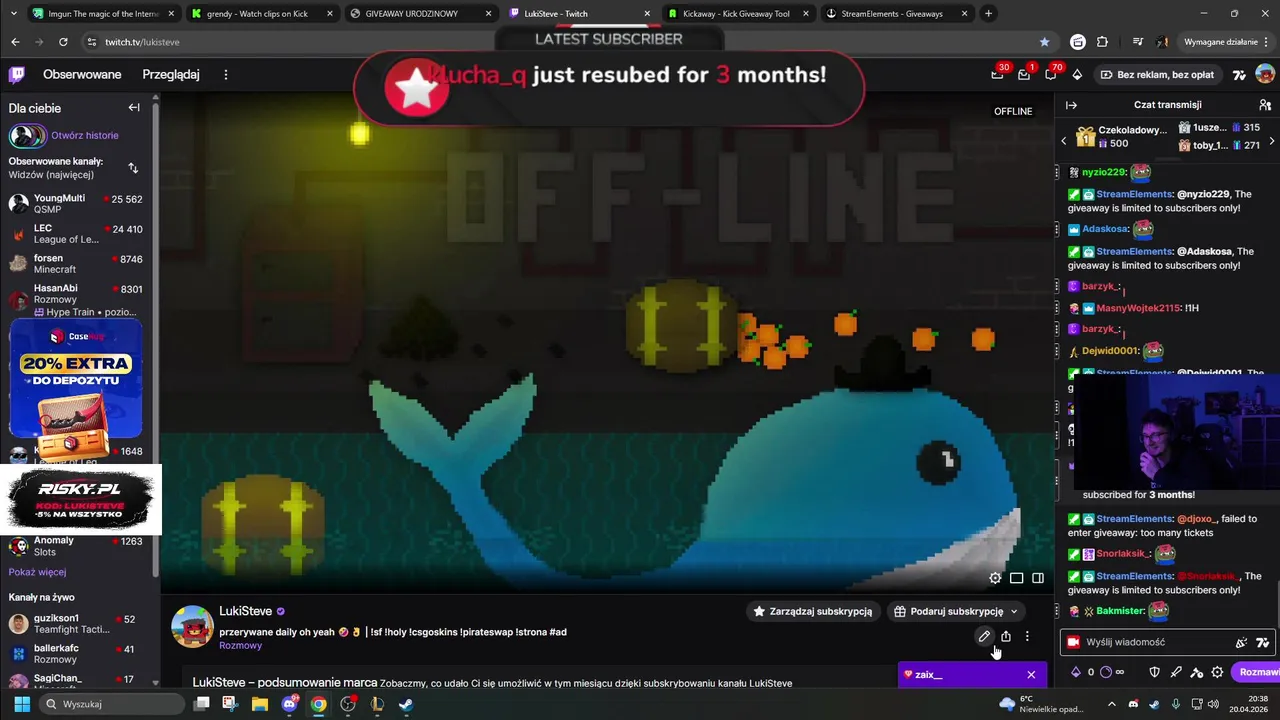This screenshot has height=720, width=1280.
Task: Switch to StreamElements Giveaways tab
Action: click(896, 14)
